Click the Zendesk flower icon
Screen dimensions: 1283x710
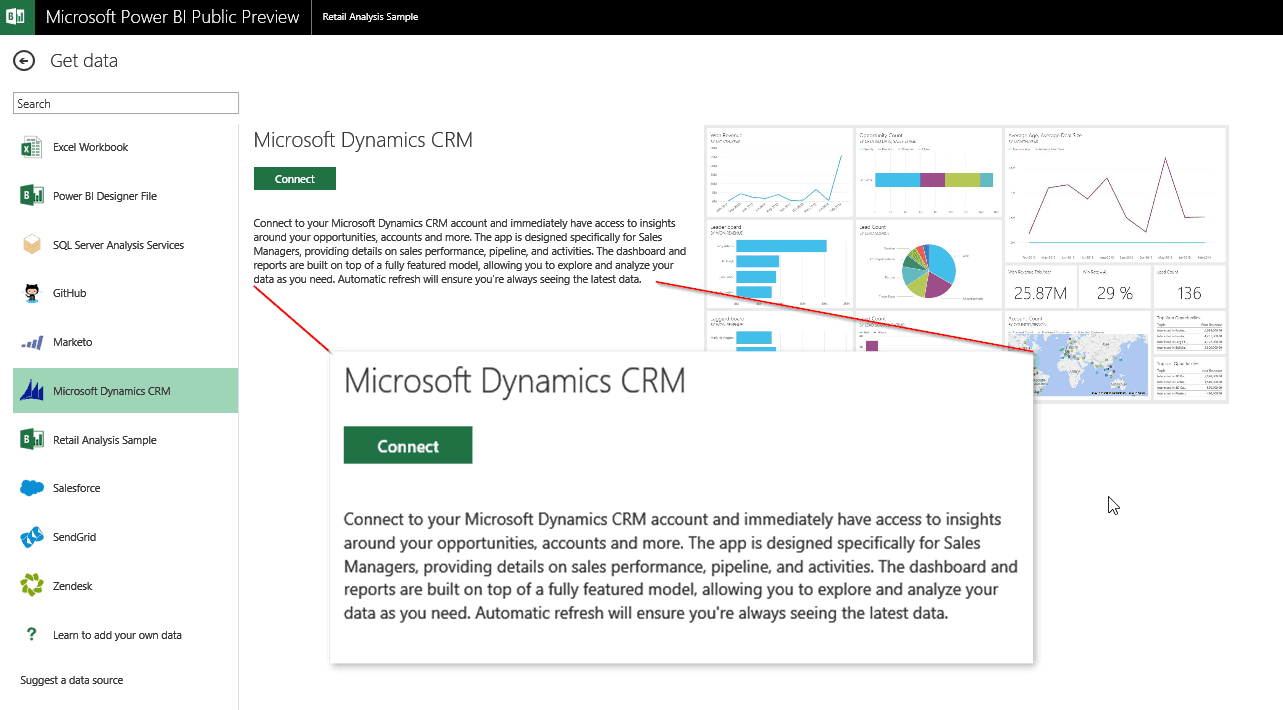click(x=32, y=586)
